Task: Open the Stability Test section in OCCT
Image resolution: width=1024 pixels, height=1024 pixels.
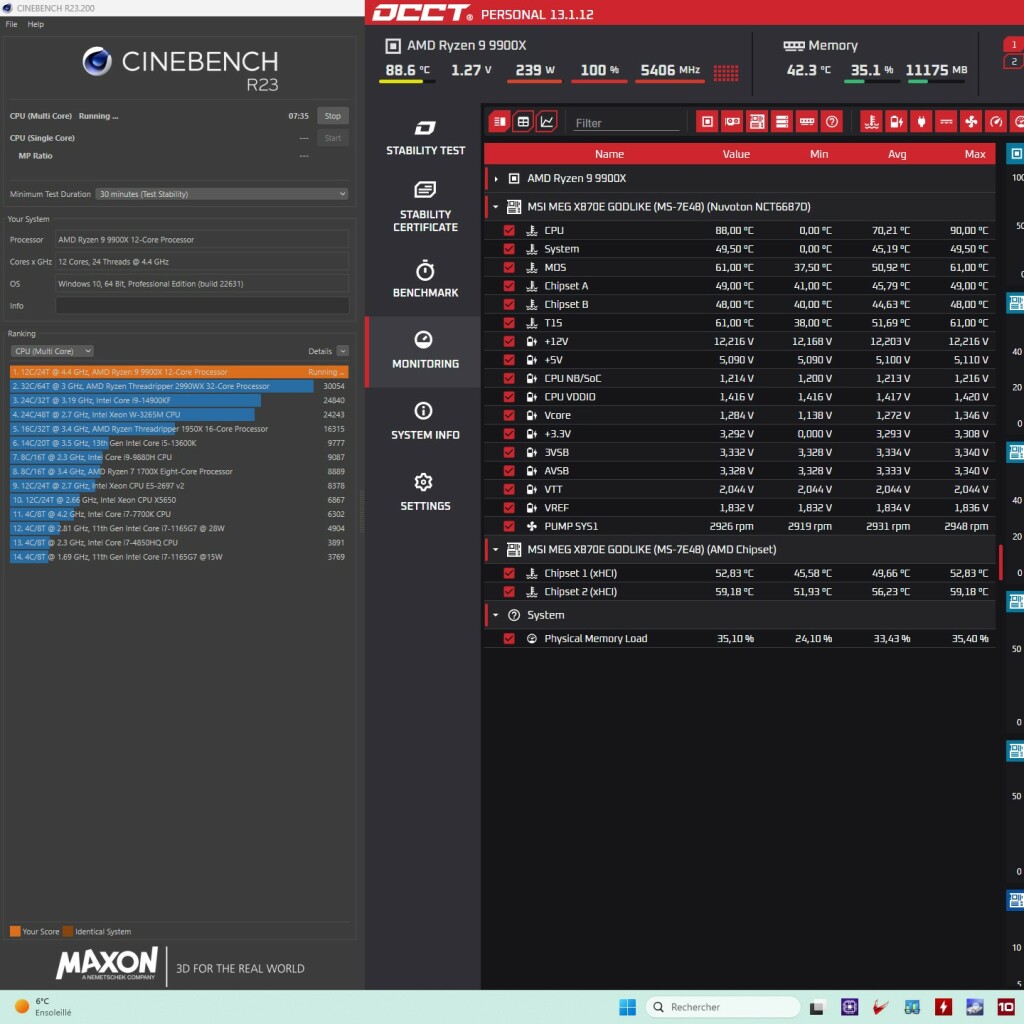Action: coord(425,138)
